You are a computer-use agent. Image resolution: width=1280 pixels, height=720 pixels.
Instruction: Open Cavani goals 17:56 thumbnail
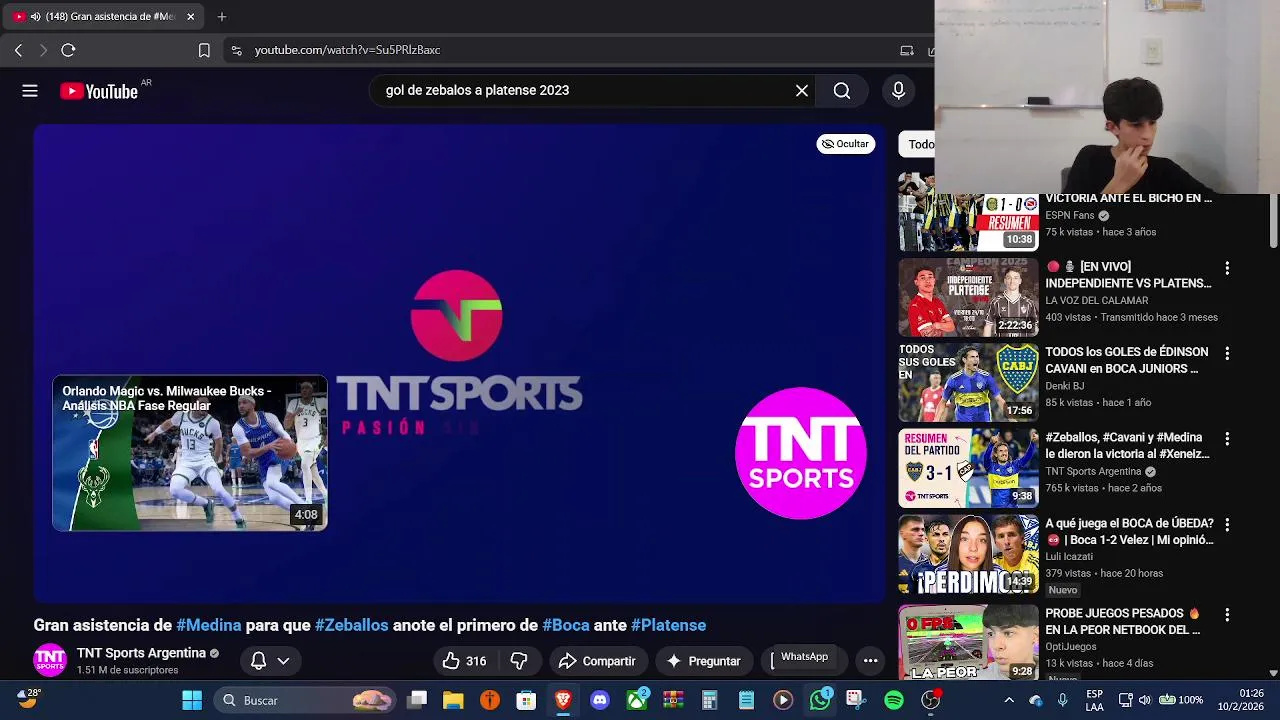[968, 383]
